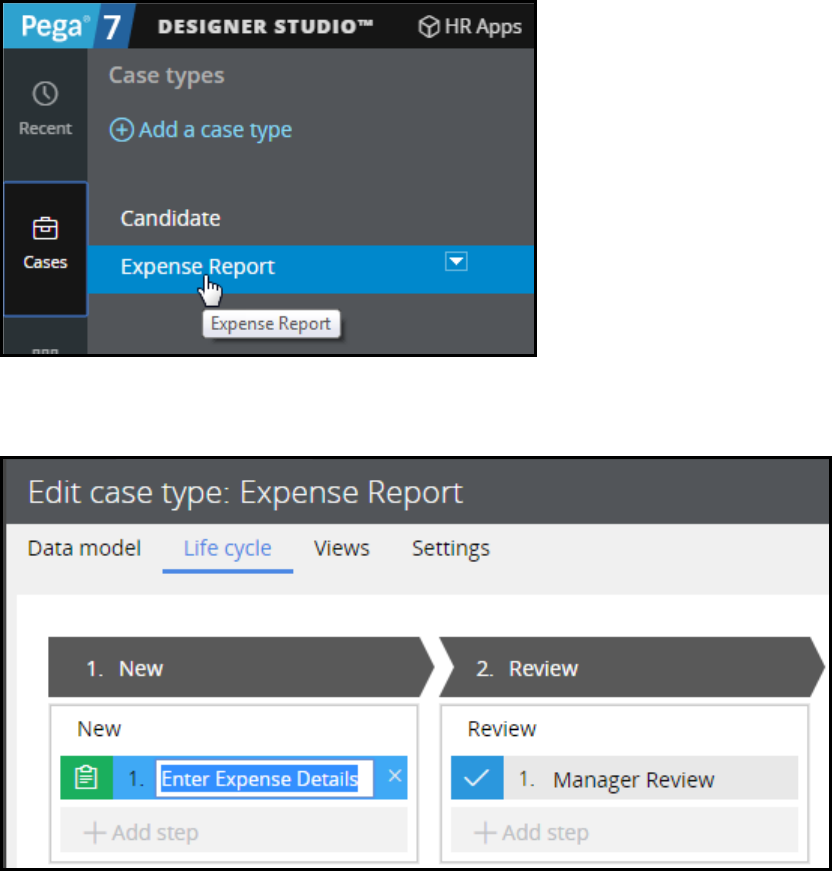Add a step under New stage
Viewport: 832px width, 871px height.
234,832
